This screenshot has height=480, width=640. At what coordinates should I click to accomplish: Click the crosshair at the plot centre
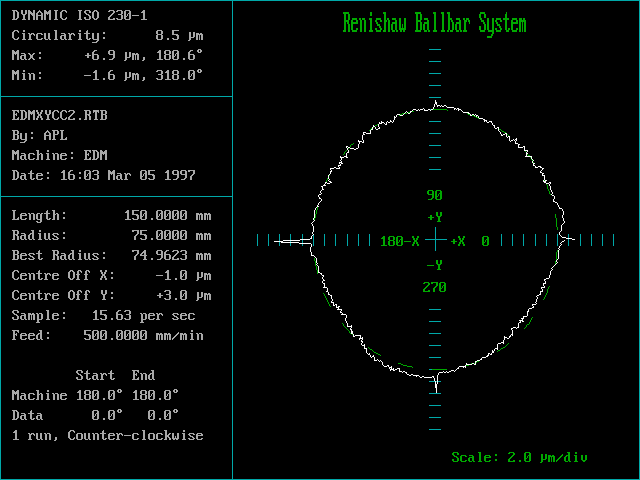point(435,240)
